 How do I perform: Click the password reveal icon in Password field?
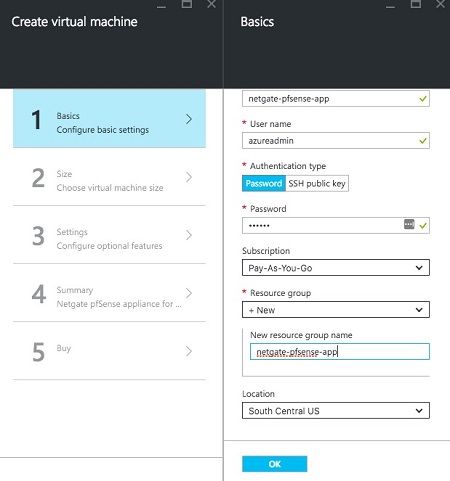[409, 224]
